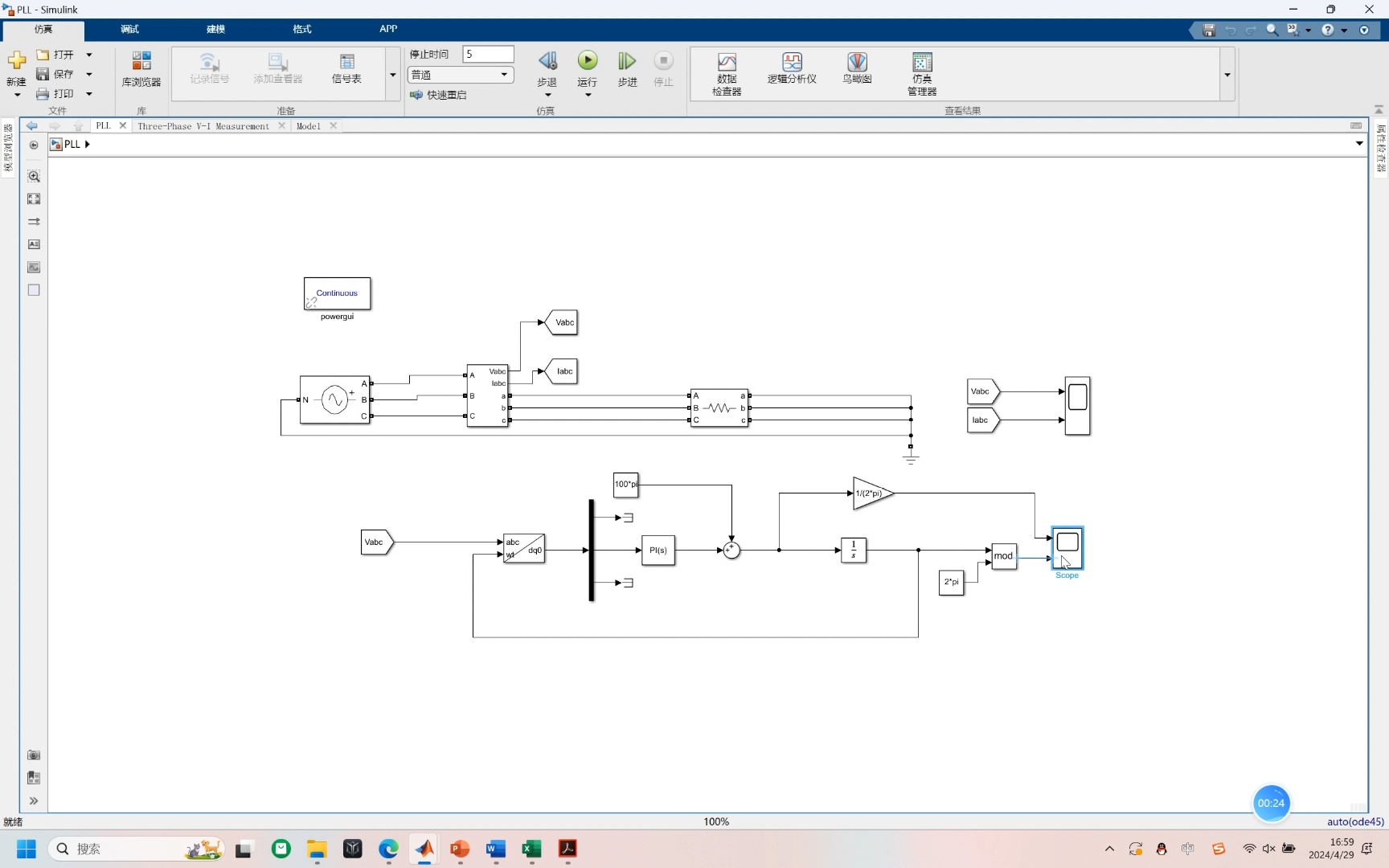Open the Open-file dropdown arrow

coord(89,55)
